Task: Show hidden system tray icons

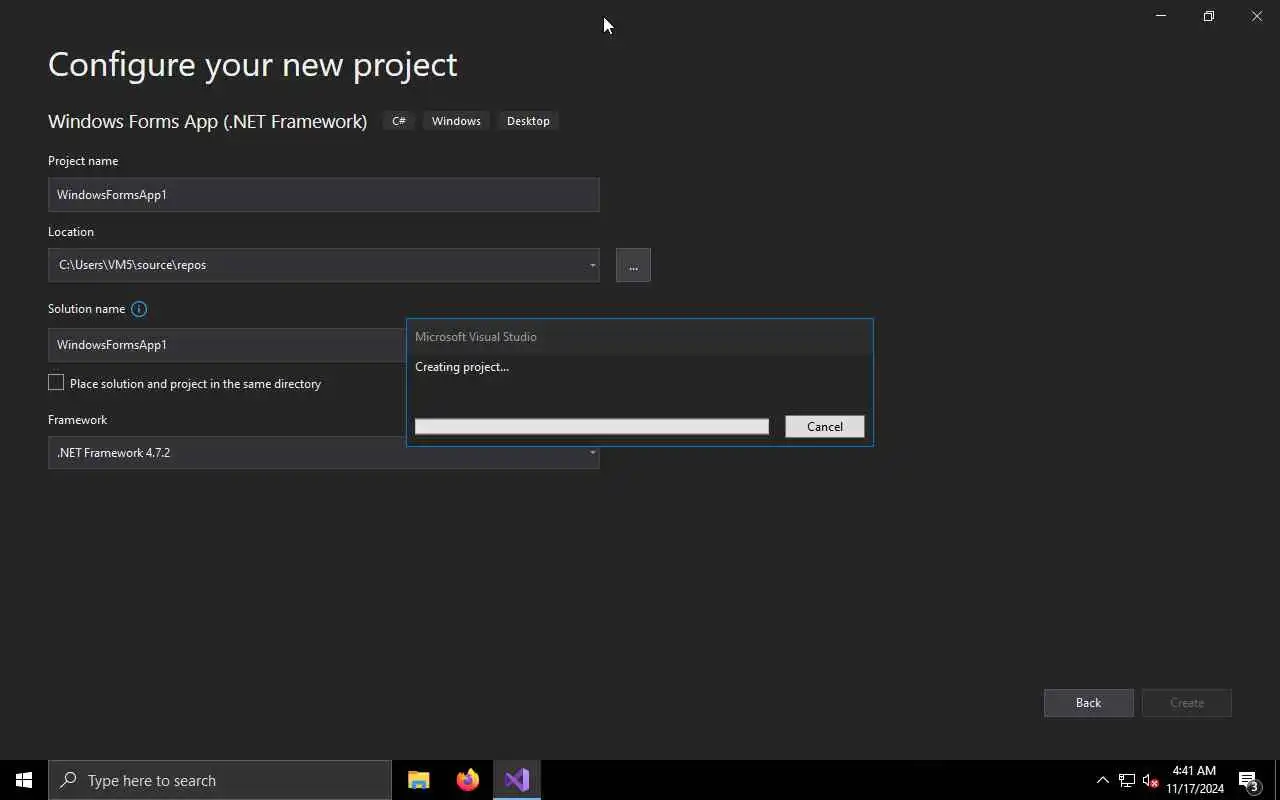Action: (1103, 781)
